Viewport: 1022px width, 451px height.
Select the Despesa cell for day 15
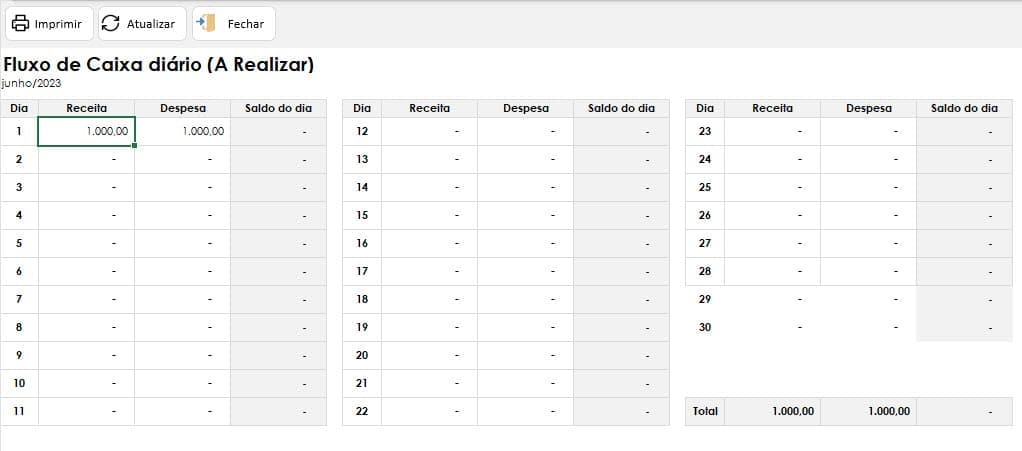click(x=525, y=215)
